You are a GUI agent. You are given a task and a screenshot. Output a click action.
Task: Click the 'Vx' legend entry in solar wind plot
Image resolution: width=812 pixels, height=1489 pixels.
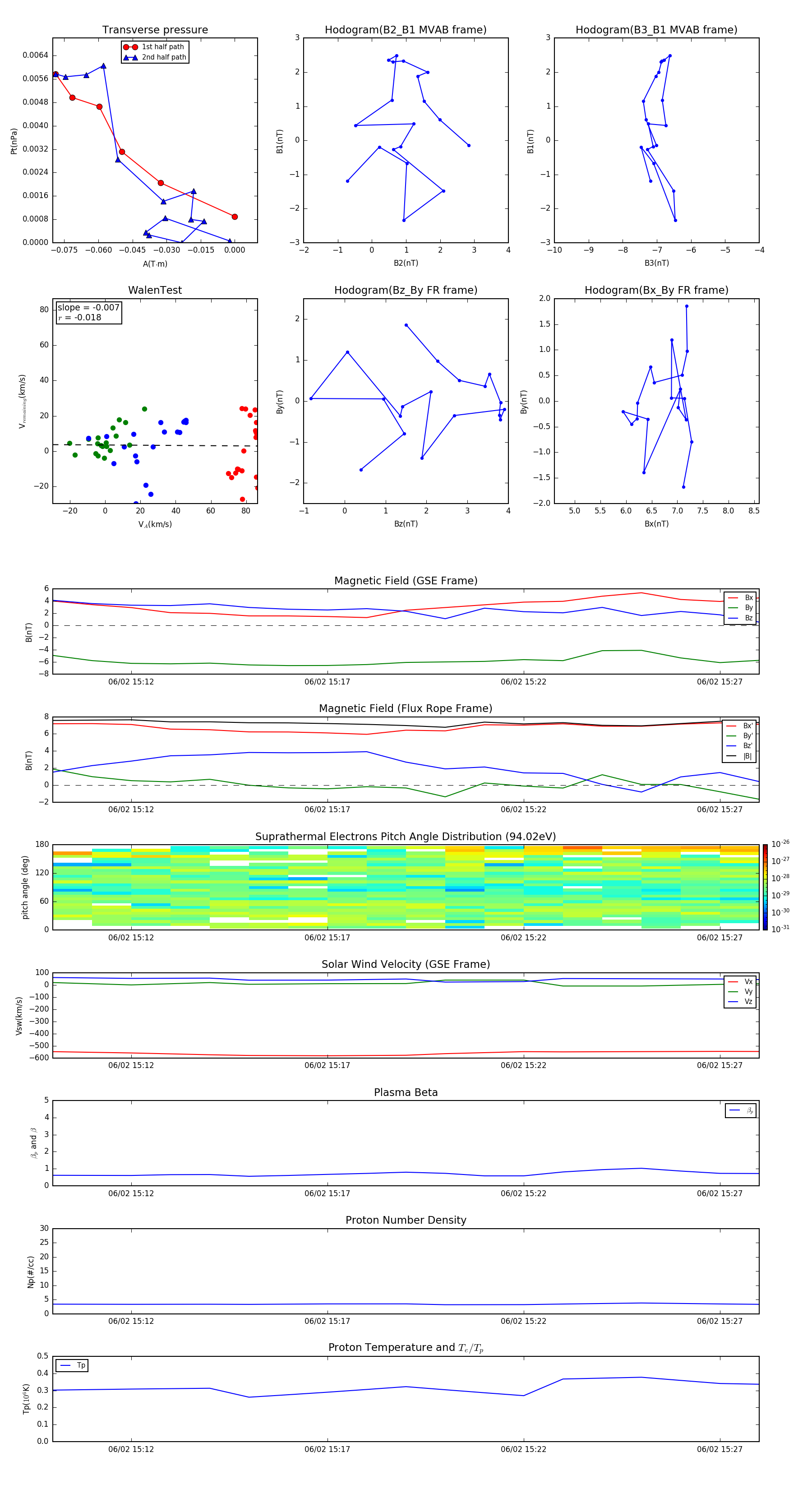(740, 981)
